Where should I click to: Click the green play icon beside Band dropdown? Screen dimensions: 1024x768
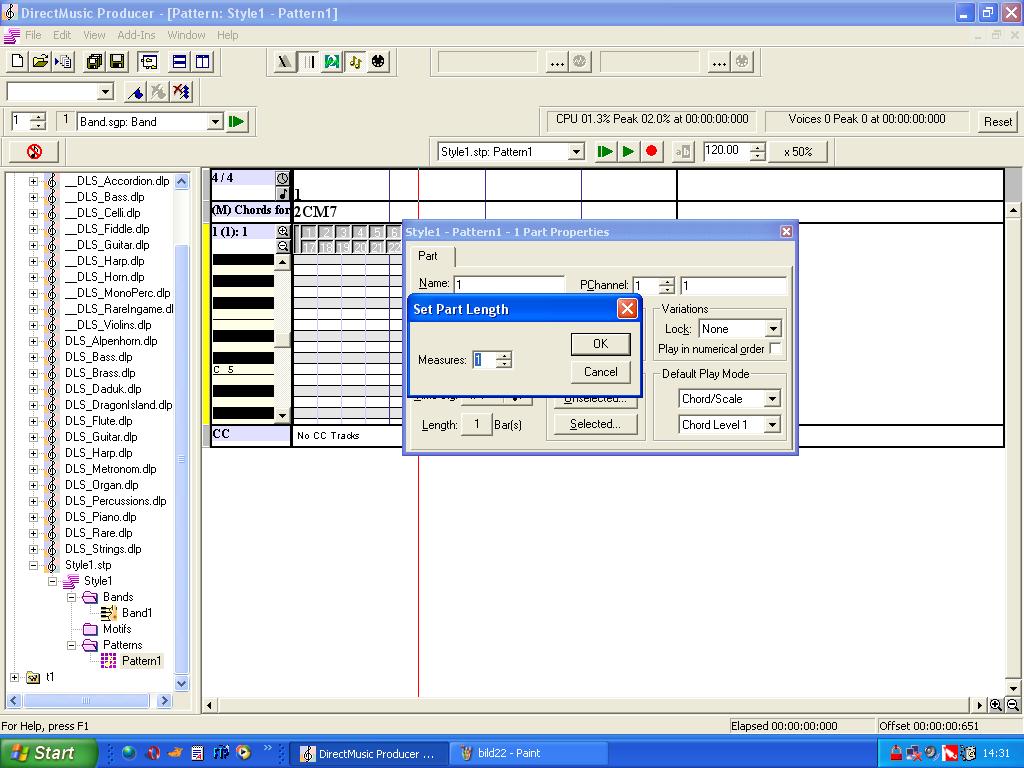237,122
